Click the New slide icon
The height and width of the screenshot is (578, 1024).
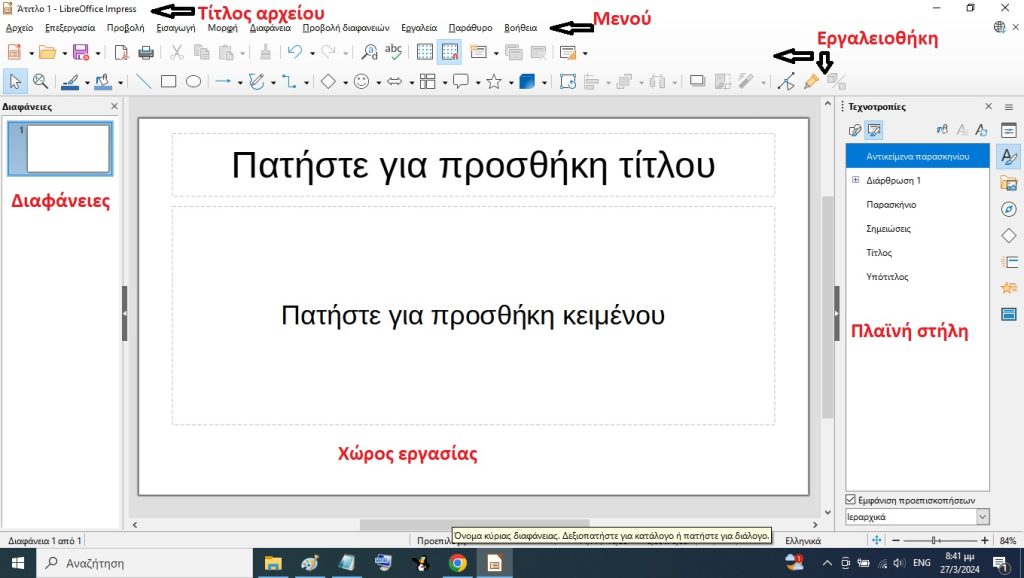click(x=479, y=52)
